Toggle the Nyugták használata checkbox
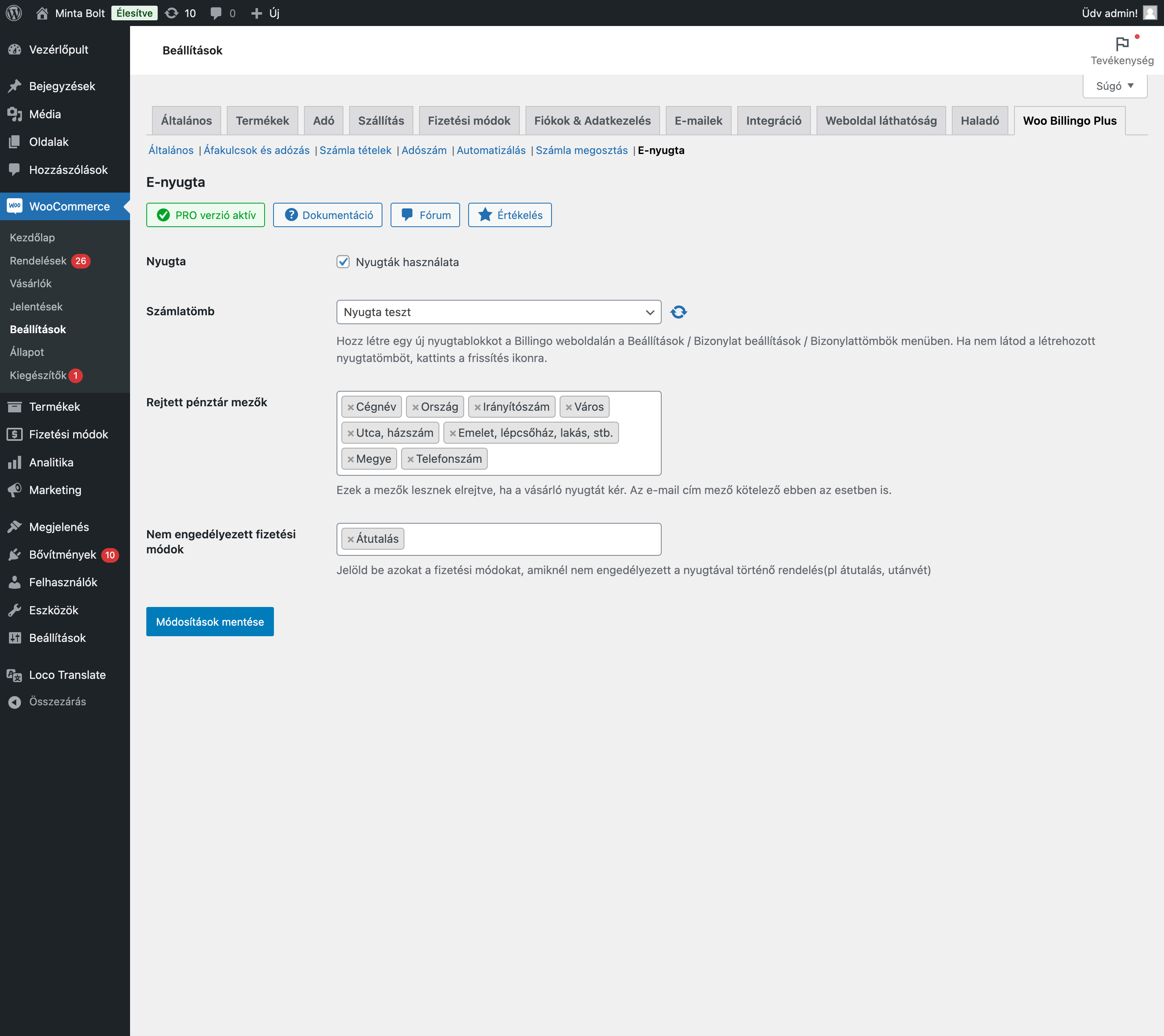The image size is (1164, 1036). 343,262
